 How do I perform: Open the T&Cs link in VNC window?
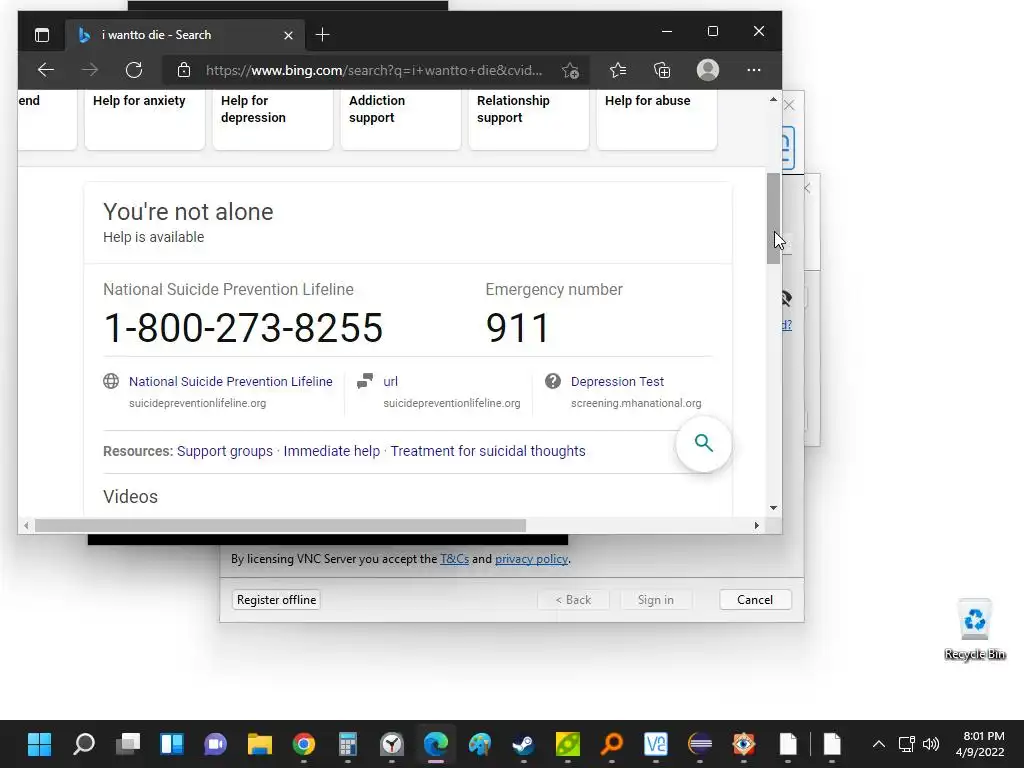[x=455, y=559]
